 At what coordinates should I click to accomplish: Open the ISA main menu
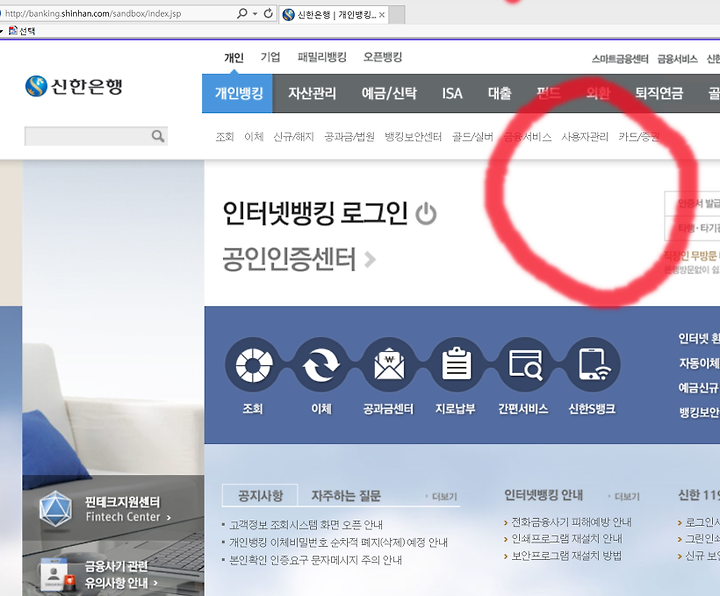click(x=452, y=93)
